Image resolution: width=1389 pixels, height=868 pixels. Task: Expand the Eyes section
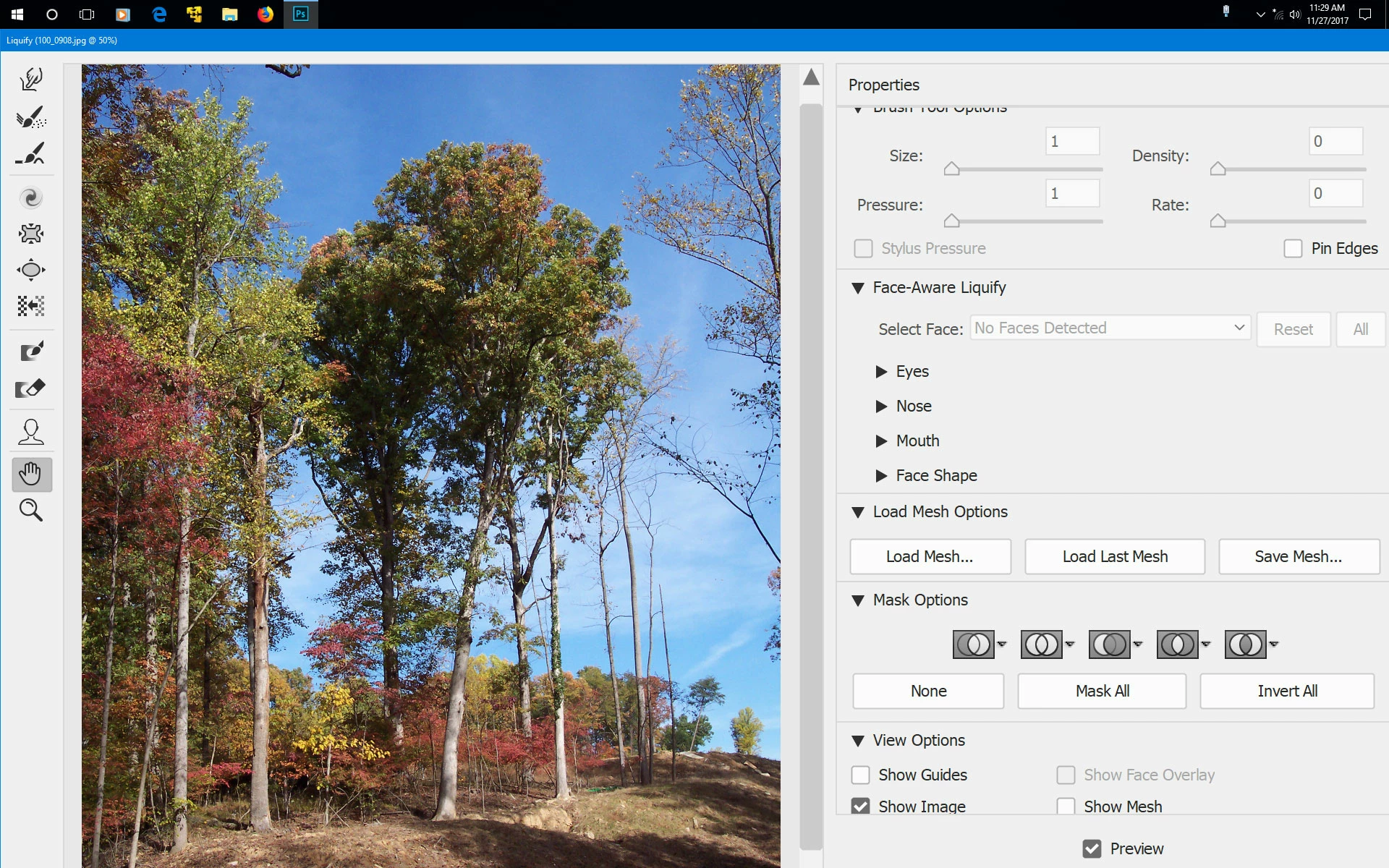[881, 372]
